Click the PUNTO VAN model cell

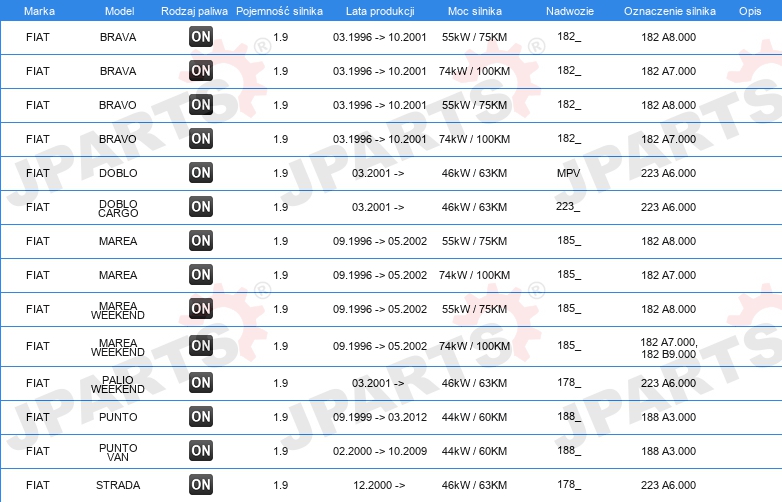[118, 452]
